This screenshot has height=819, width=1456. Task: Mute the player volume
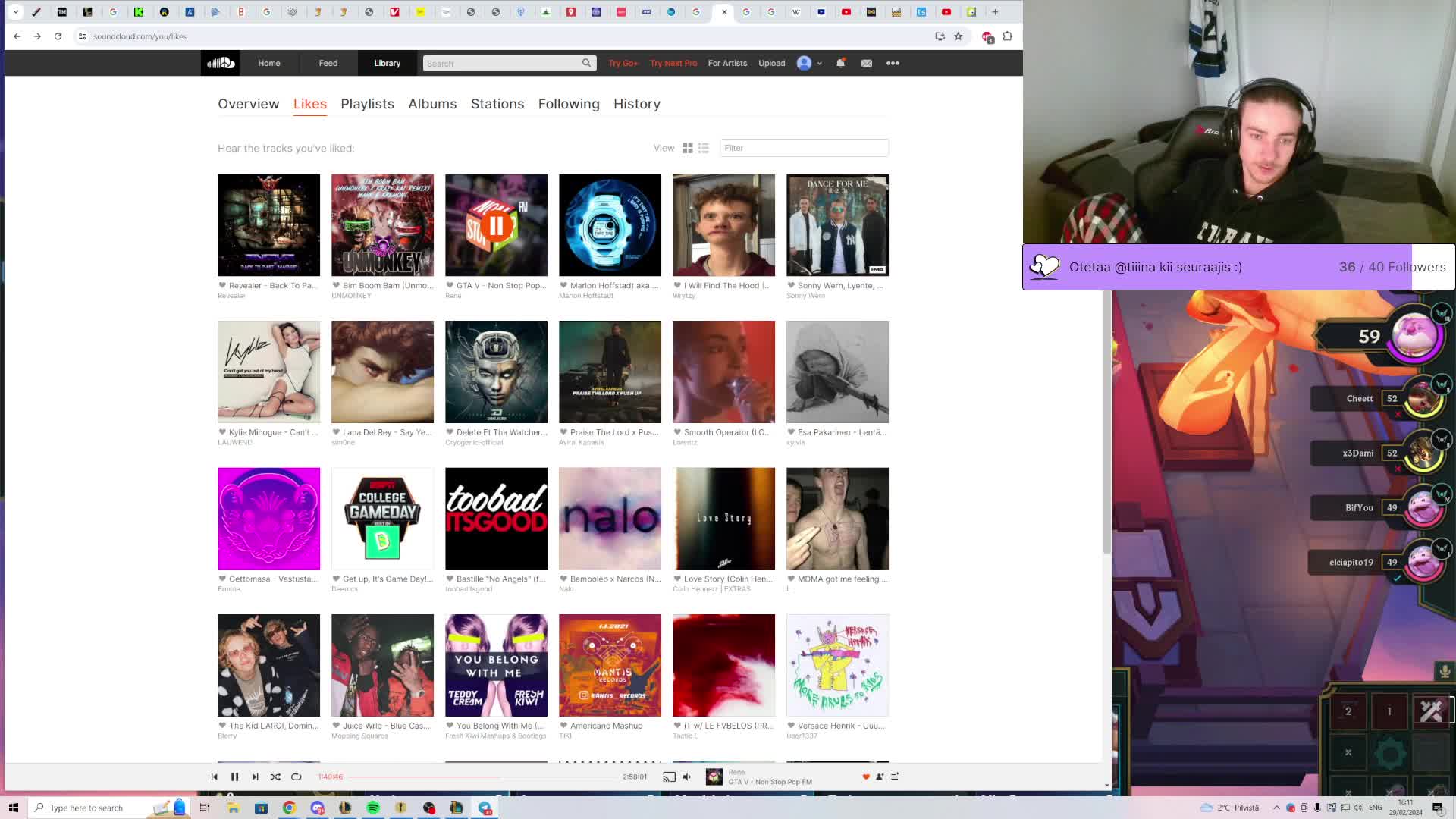687,777
